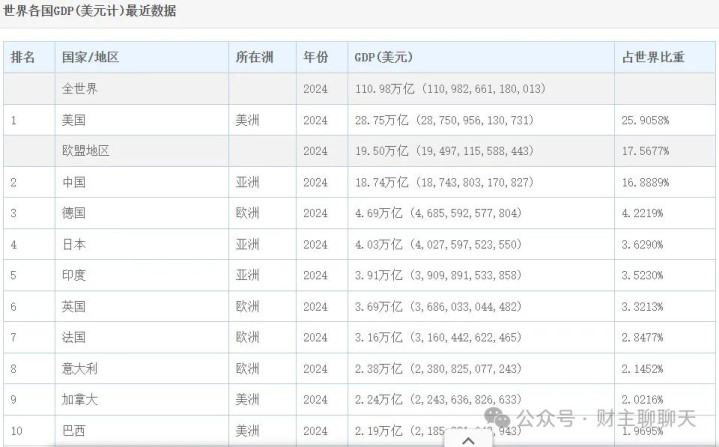Click 亚洲 continent in the 印度 row
This screenshot has width=719, height=447.
pos(247,275)
